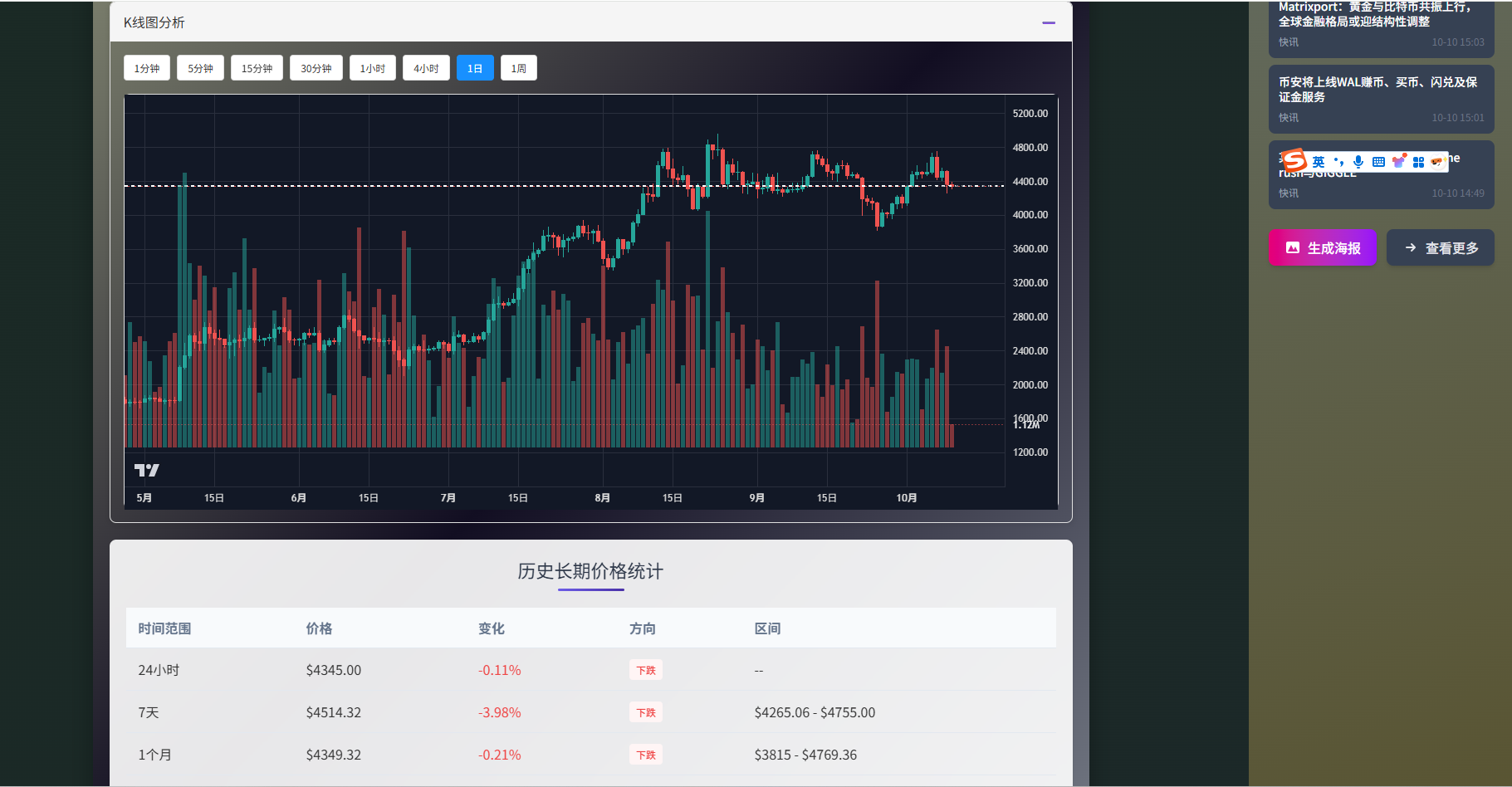Choose the 4小时 timeframe
This screenshot has height=787, width=1512.
pyautogui.click(x=426, y=68)
